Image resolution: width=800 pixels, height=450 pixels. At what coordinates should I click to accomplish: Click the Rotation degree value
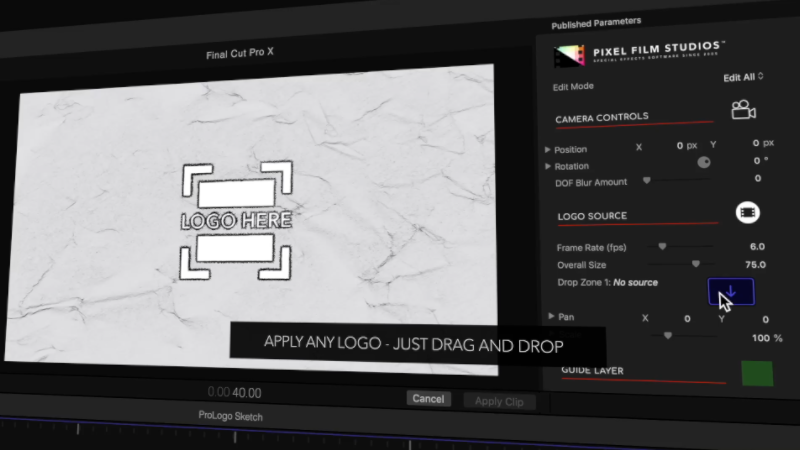(x=760, y=161)
